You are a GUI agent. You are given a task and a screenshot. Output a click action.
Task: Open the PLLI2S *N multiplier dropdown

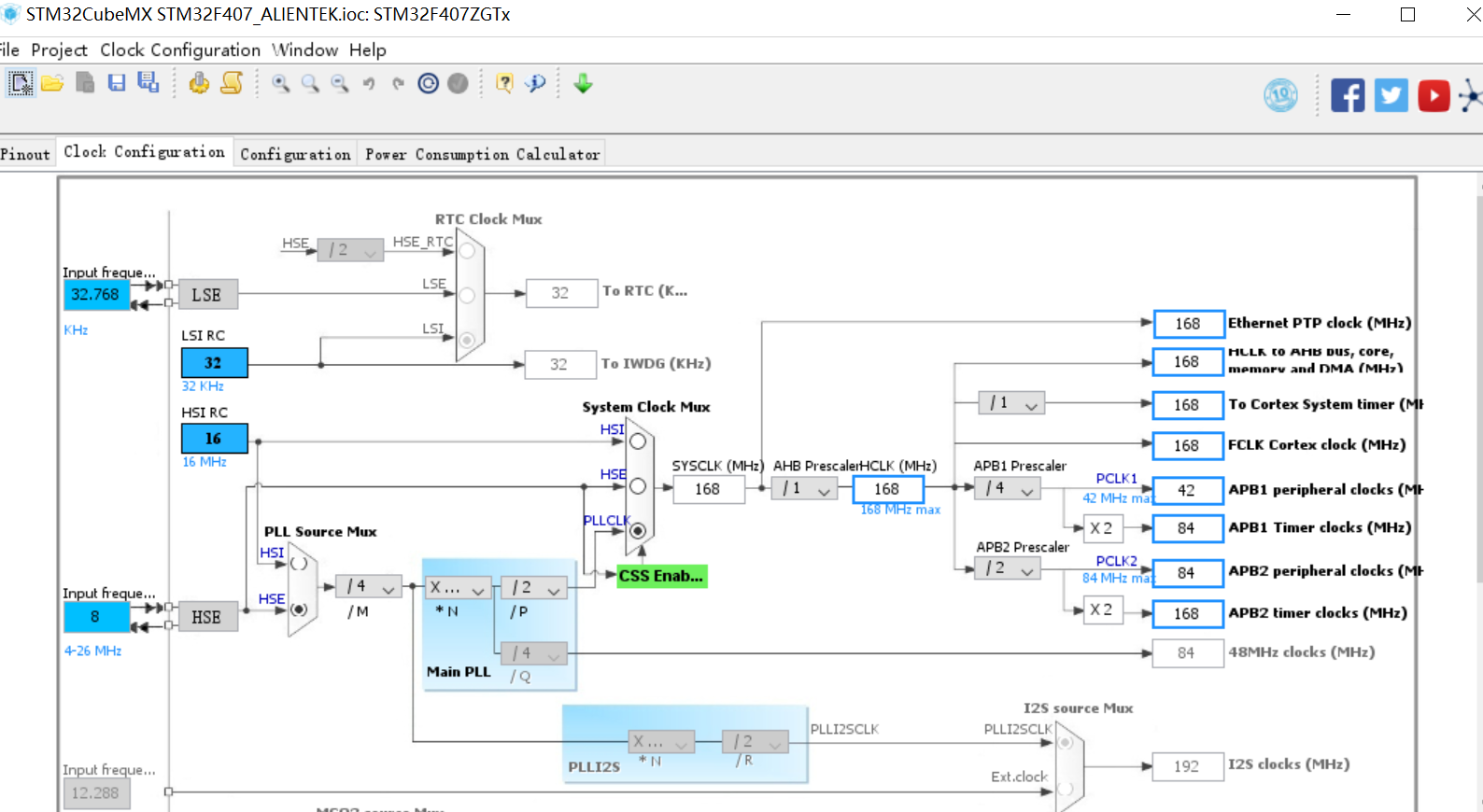click(x=662, y=742)
